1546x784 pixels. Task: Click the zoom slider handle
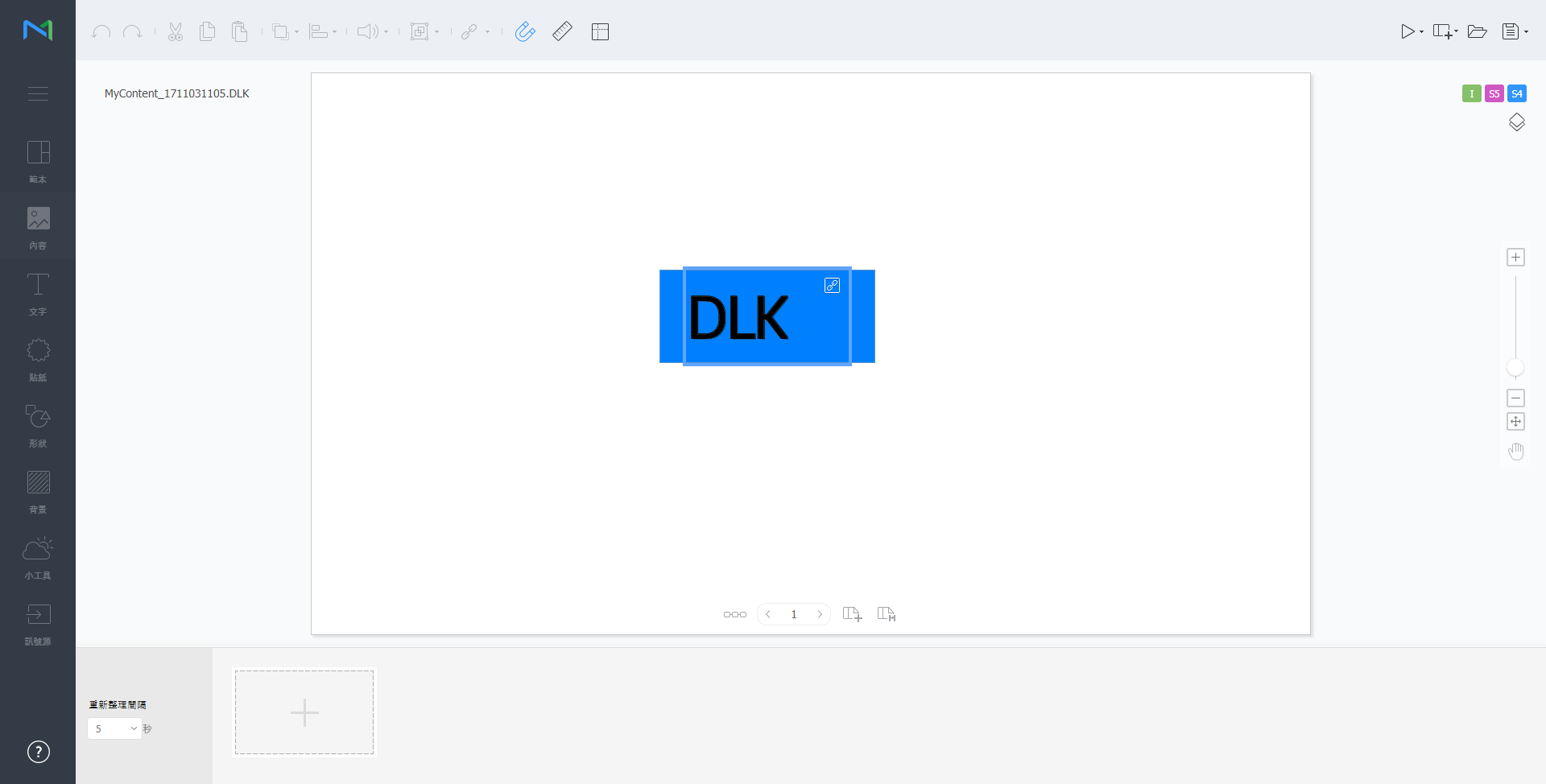(x=1515, y=368)
